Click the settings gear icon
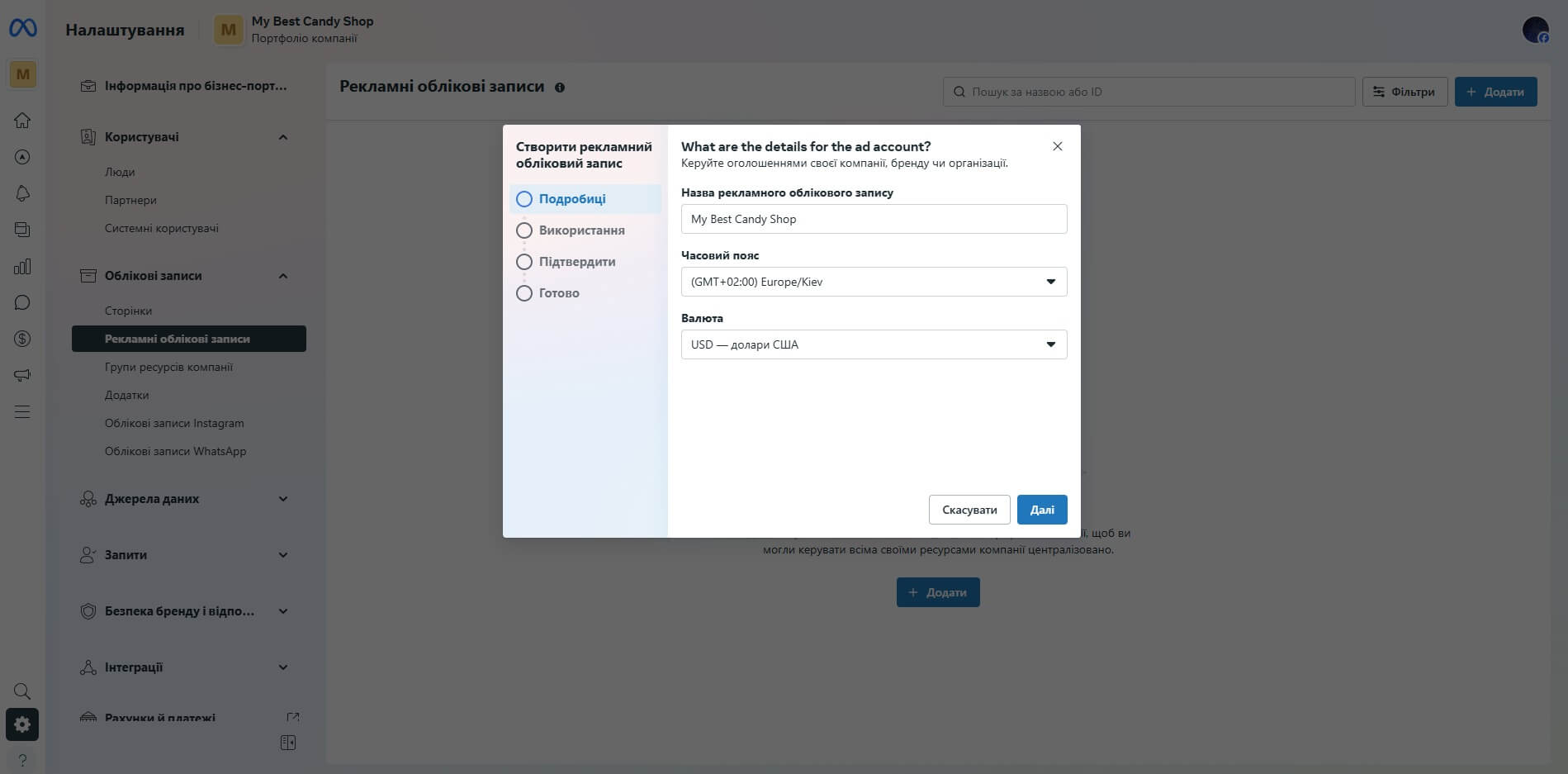 tap(22, 724)
